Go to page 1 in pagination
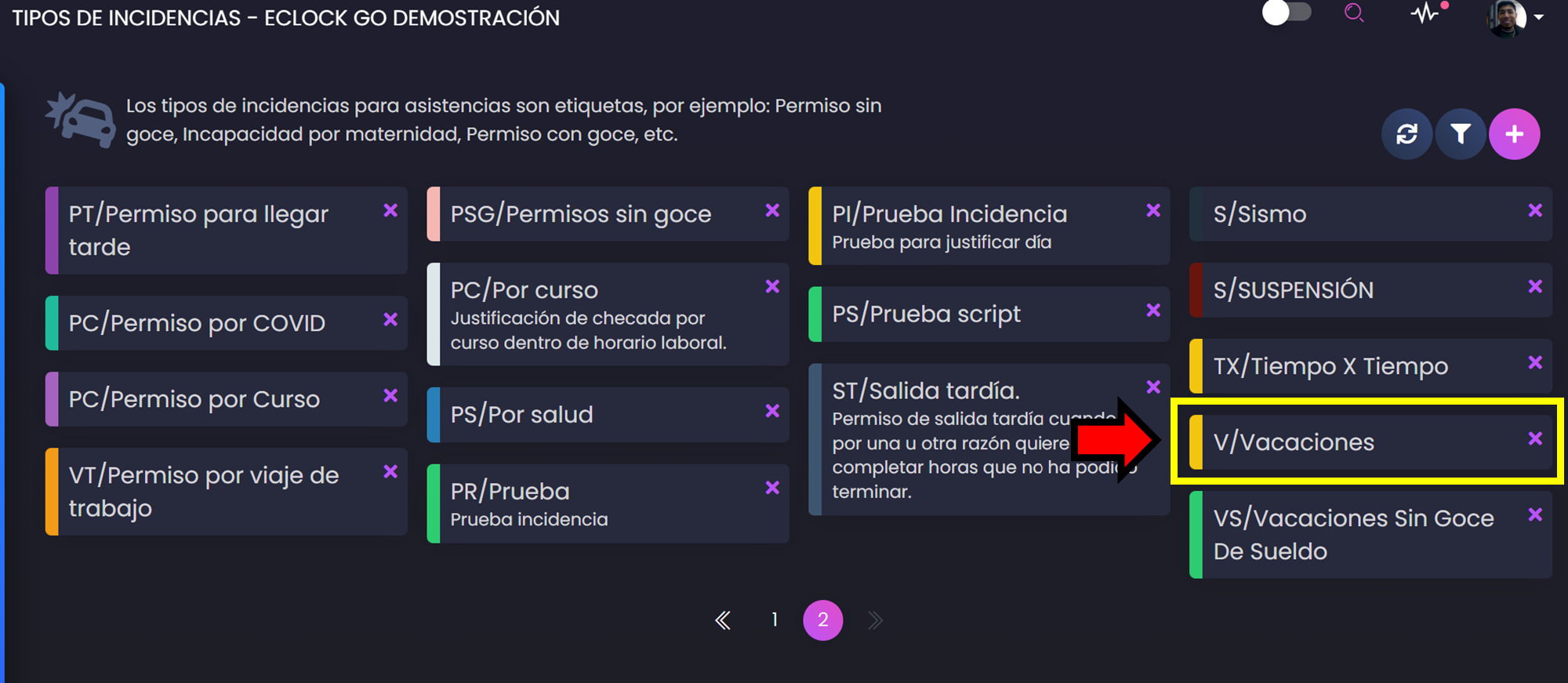 click(x=775, y=620)
